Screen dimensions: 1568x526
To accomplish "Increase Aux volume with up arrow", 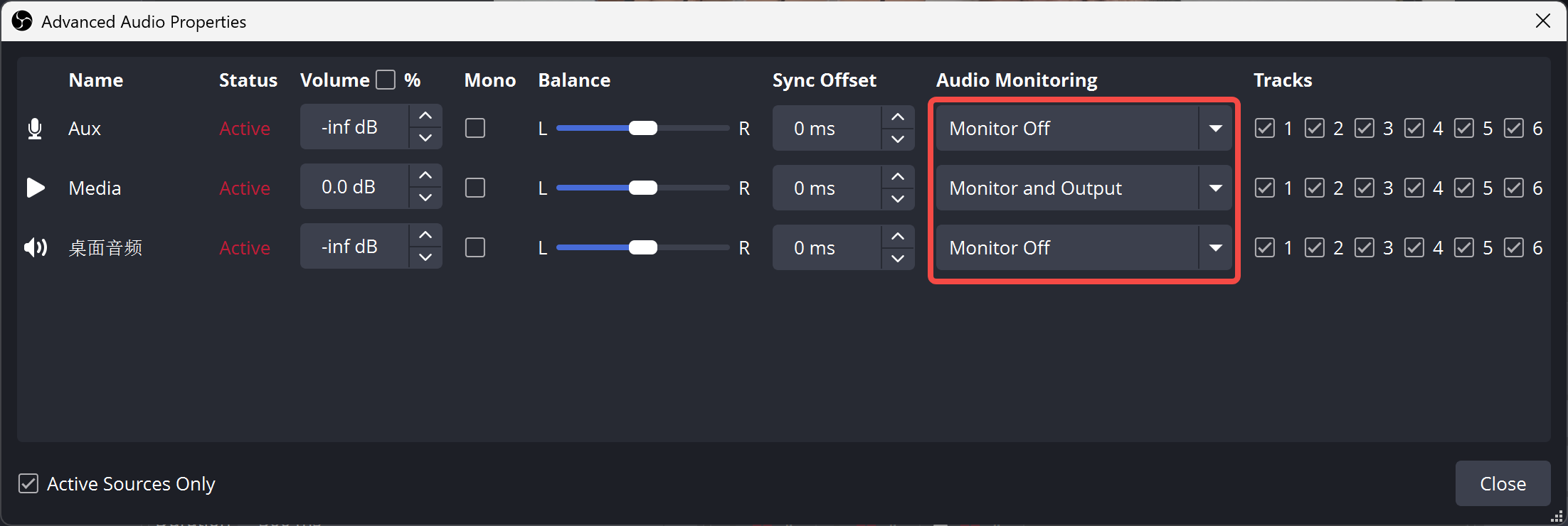I will pos(425,116).
